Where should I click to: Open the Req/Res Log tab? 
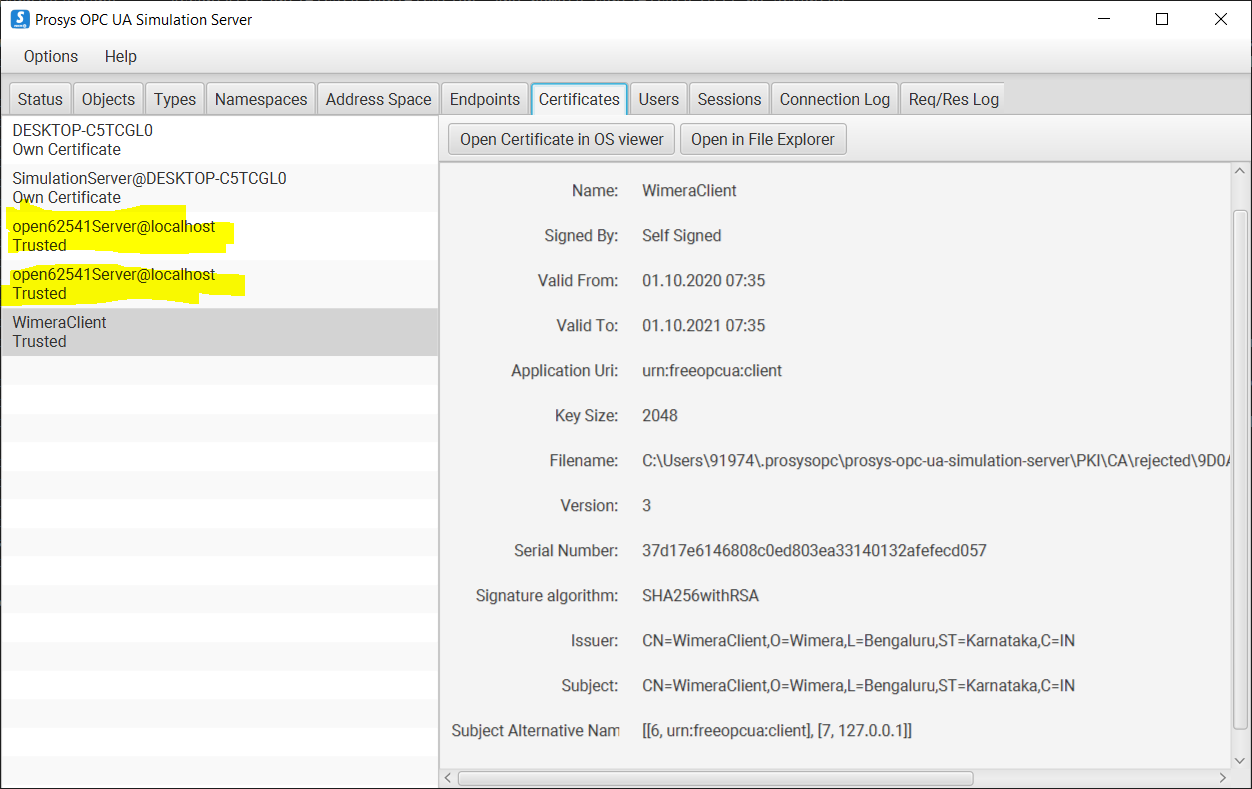click(x=952, y=98)
